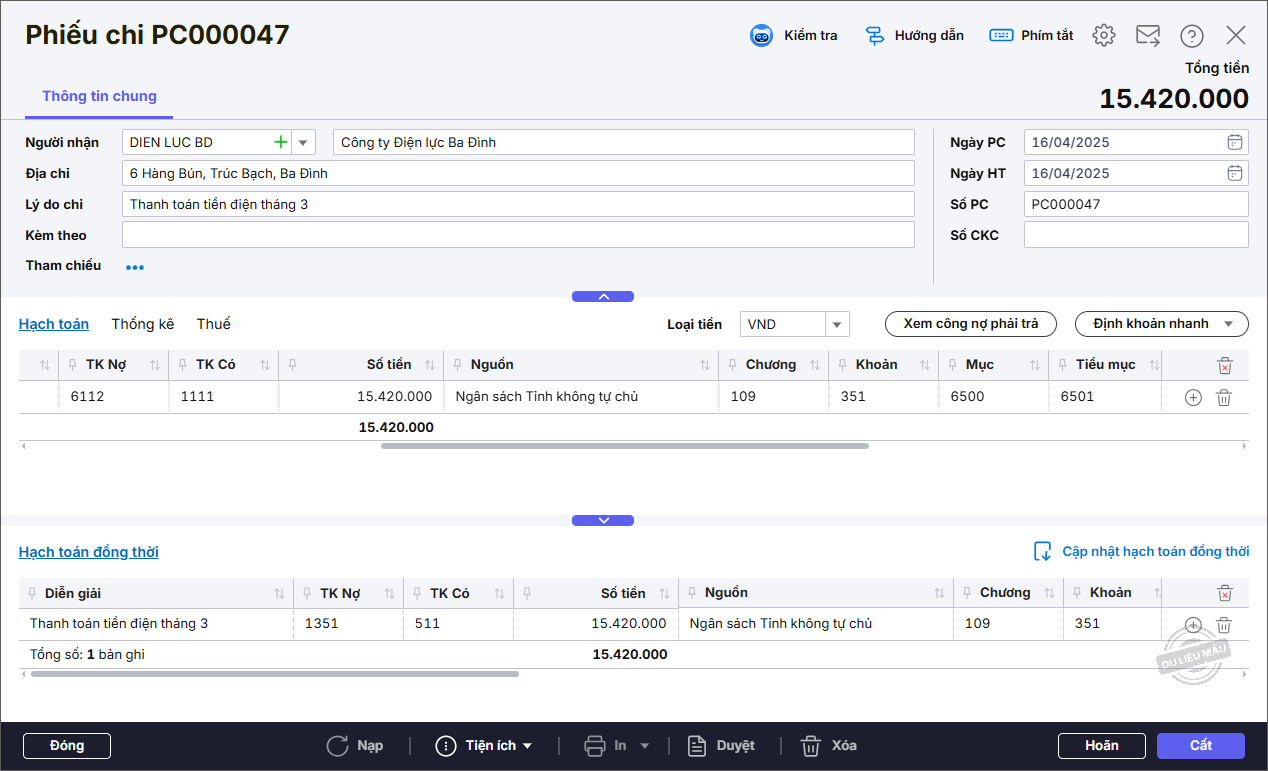Click the mail send icon
Viewport: 1268px width, 771px height.
pyautogui.click(x=1147, y=36)
